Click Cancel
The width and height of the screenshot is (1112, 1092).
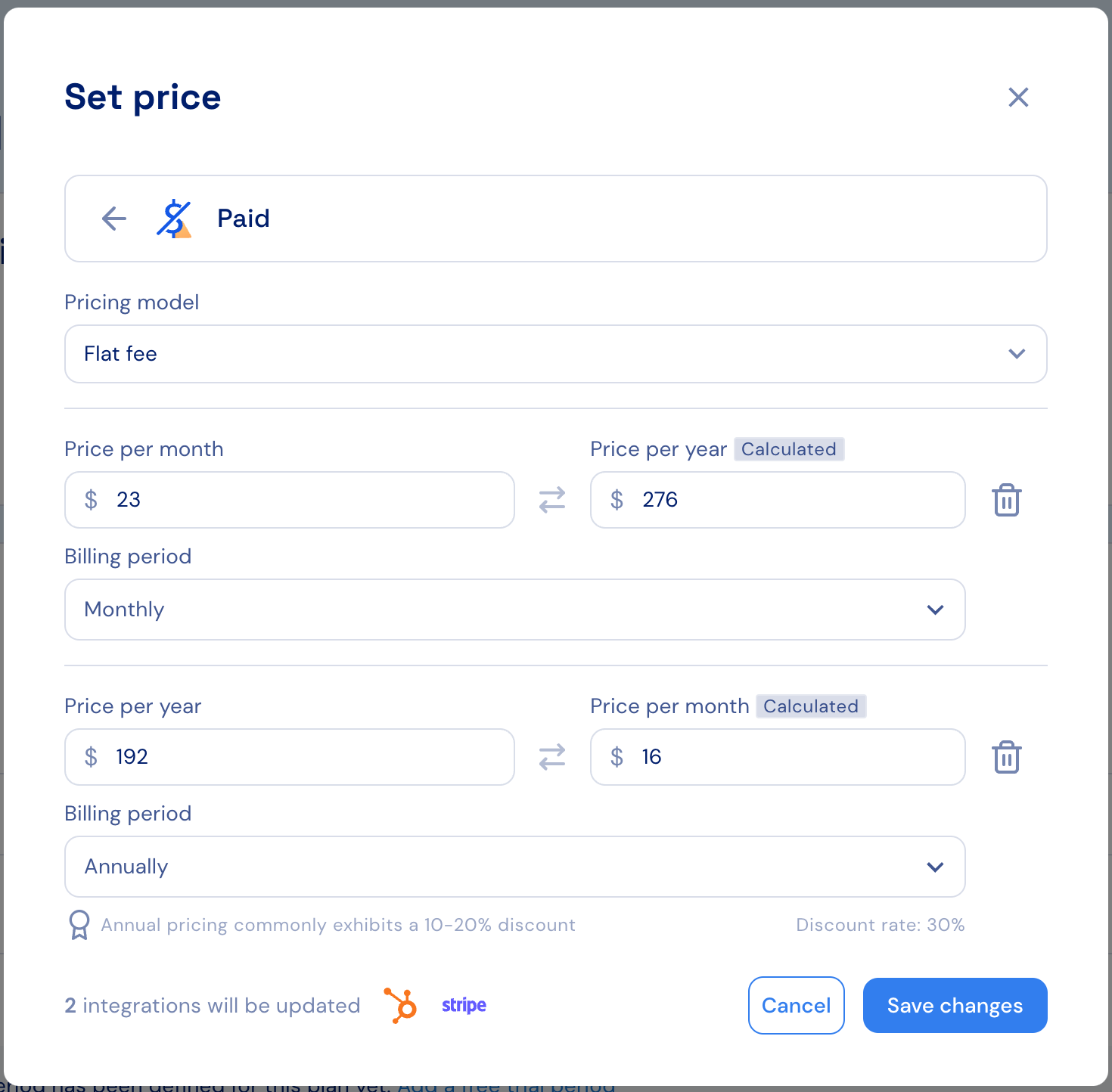[797, 1005]
